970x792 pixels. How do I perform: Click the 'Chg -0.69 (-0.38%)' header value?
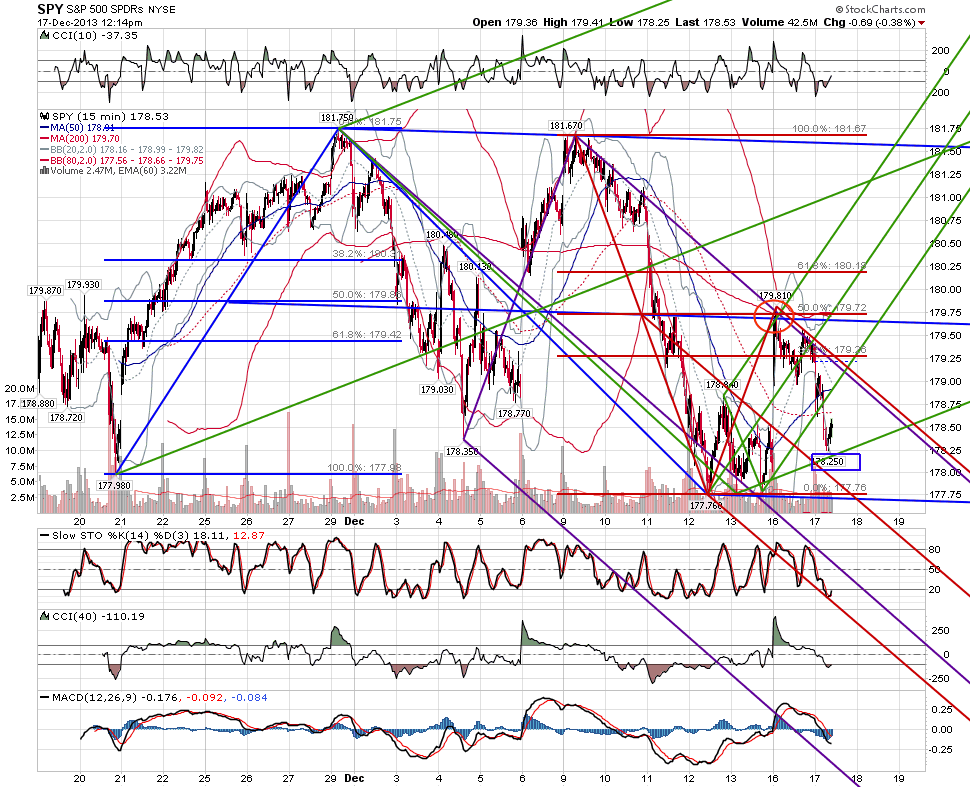pyautogui.click(x=869, y=22)
